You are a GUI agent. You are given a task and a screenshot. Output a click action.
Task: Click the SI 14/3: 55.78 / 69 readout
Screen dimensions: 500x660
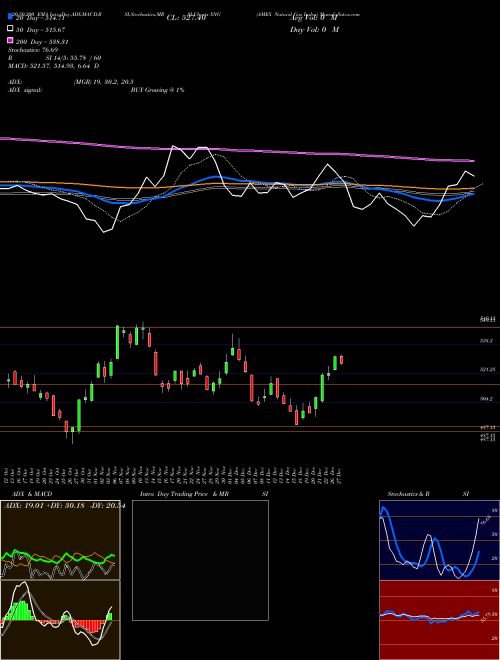coord(73,58)
